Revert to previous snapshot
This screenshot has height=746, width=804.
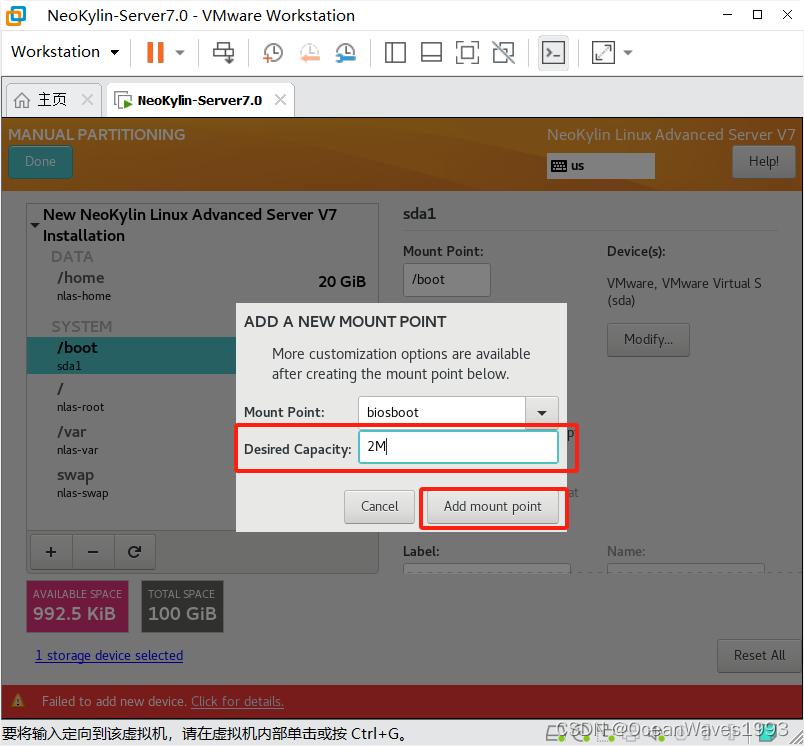[310, 52]
